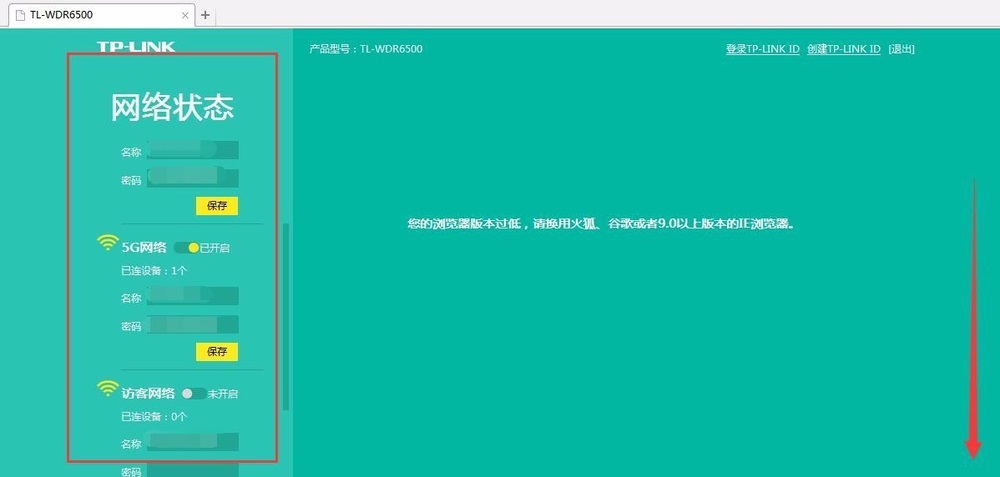Save main network settings with top 保存 button
Viewport: 1000px width, 477px height.
pyautogui.click(x=217, y=206)
